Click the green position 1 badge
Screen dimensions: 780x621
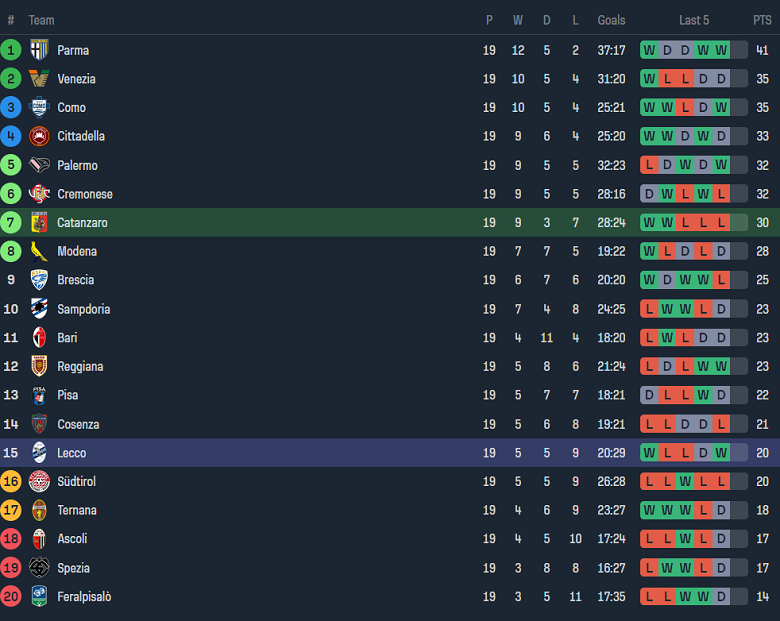pyautogui.click(x=11, y=50)
